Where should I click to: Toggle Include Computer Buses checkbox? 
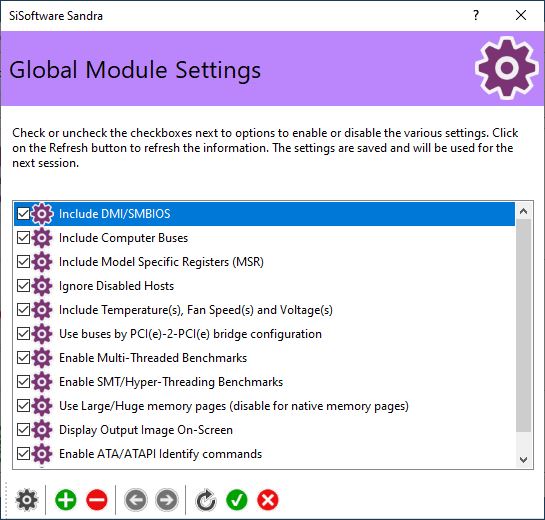23,238
